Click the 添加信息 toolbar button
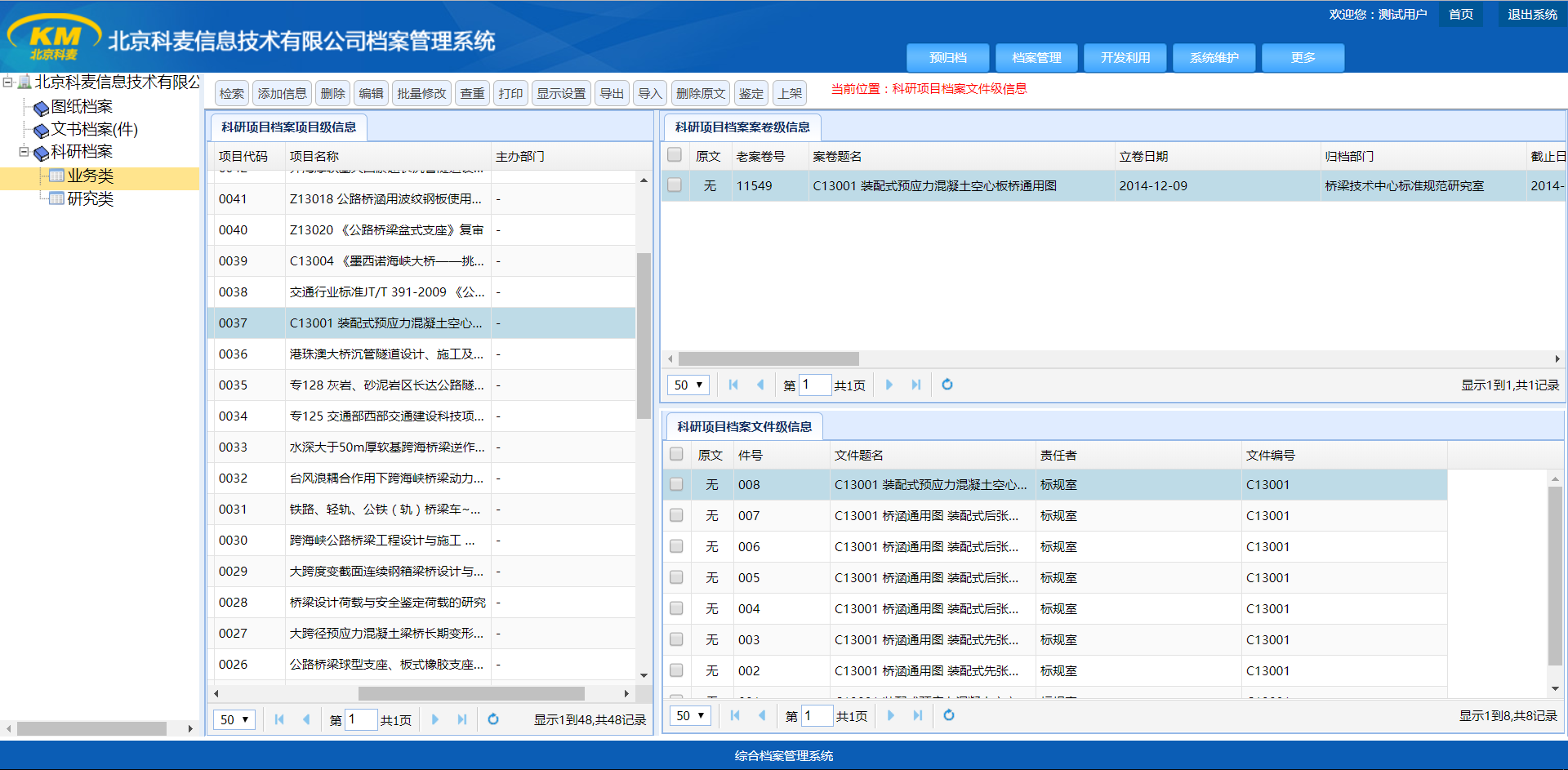1568x770 pixels. point(283,93)
